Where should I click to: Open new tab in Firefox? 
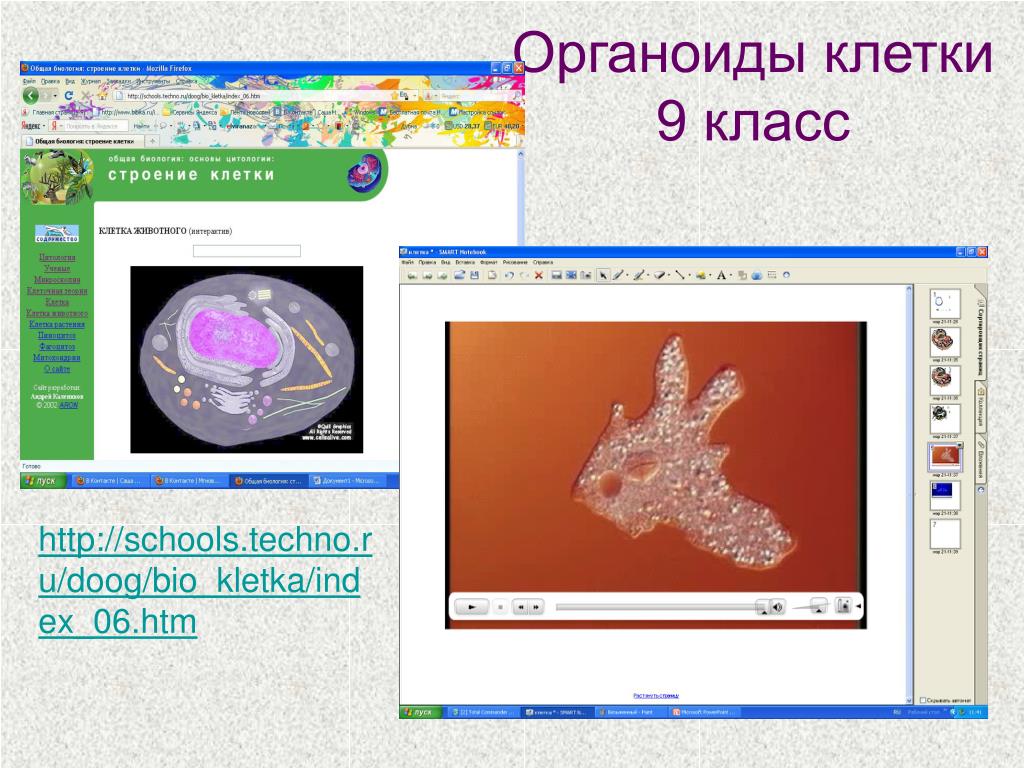(152, 141)
